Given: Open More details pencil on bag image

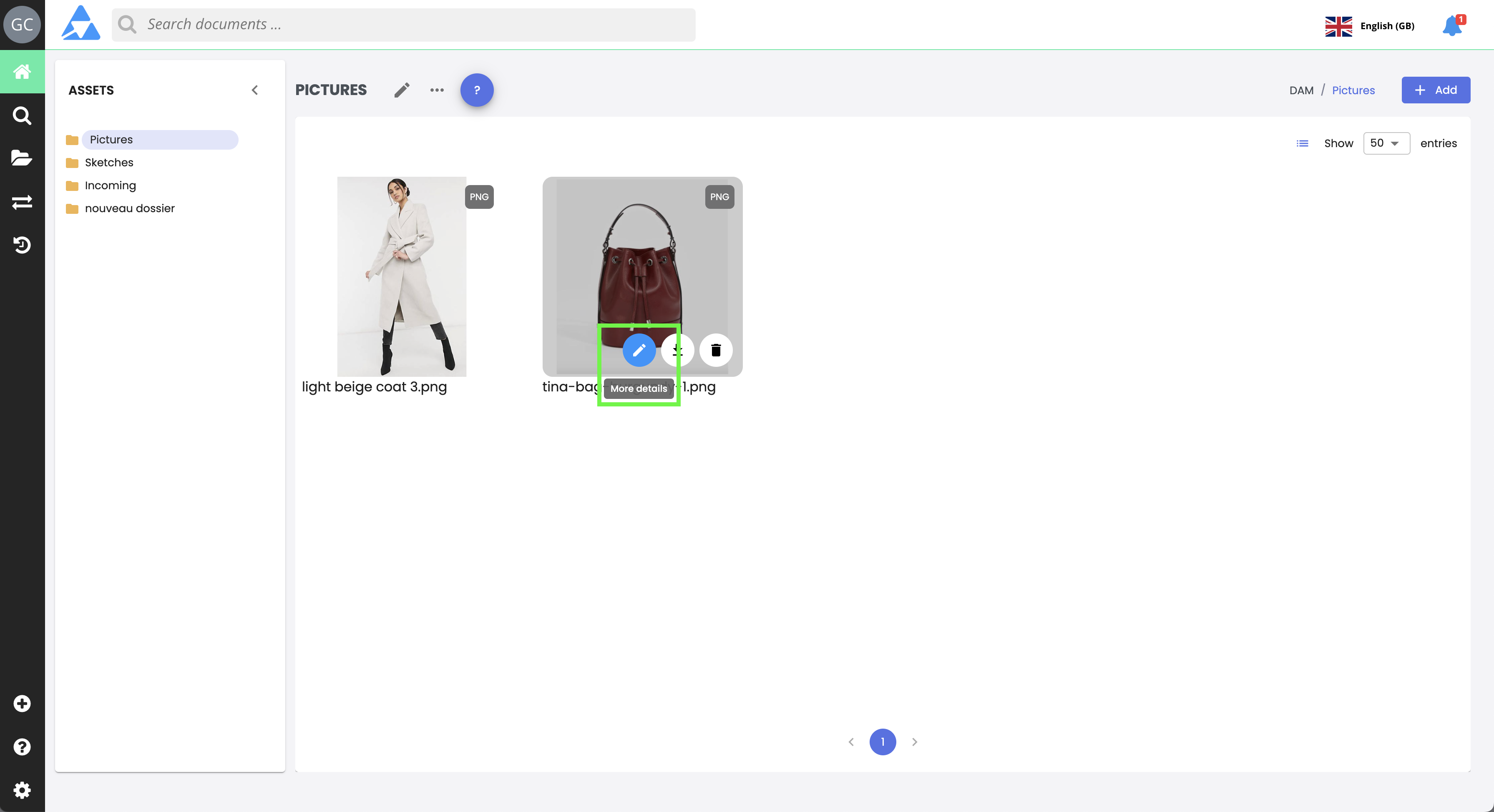Looking at the screenshot, I should 639,350.
